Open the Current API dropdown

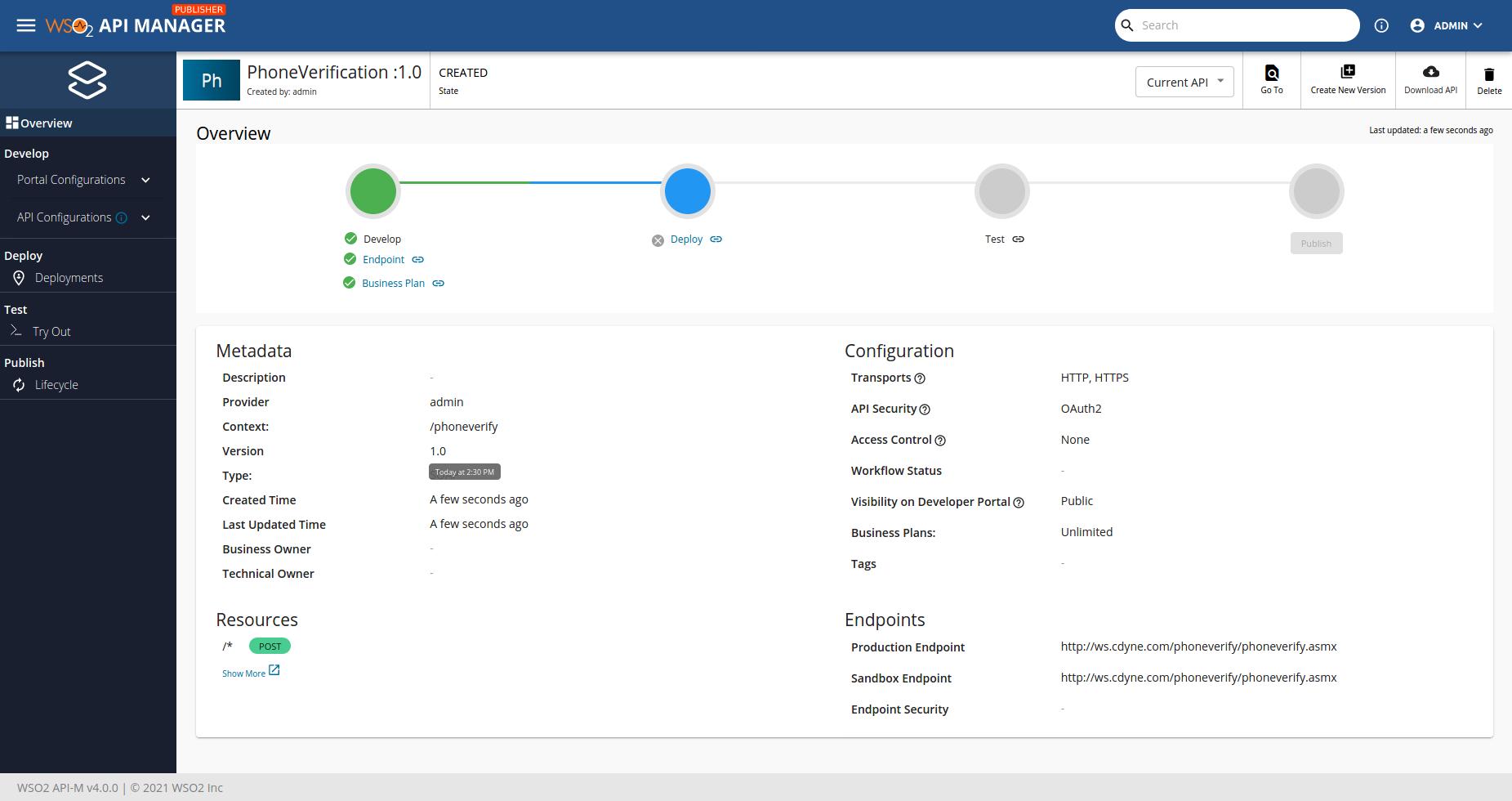(x=1184, y=82)
